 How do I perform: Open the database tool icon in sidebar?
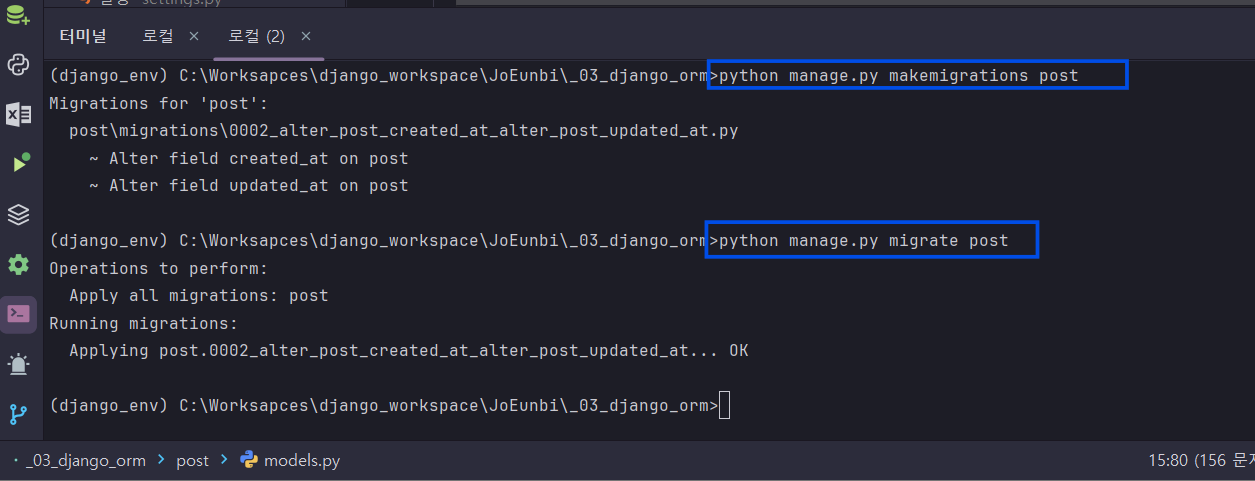pos(18,15)
